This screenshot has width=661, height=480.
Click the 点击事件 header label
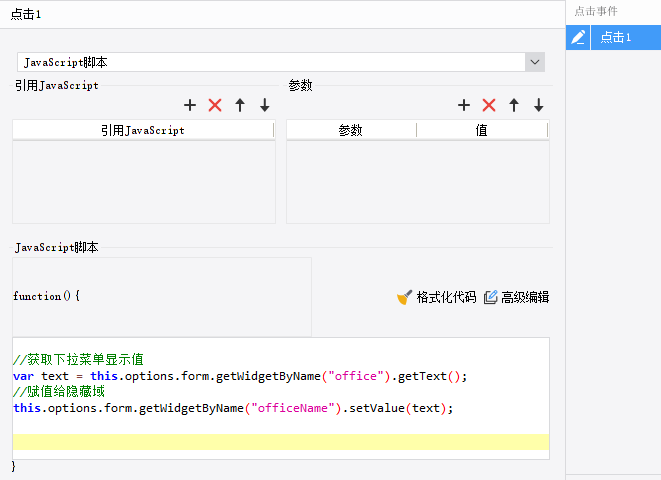(x=596, y=11)
